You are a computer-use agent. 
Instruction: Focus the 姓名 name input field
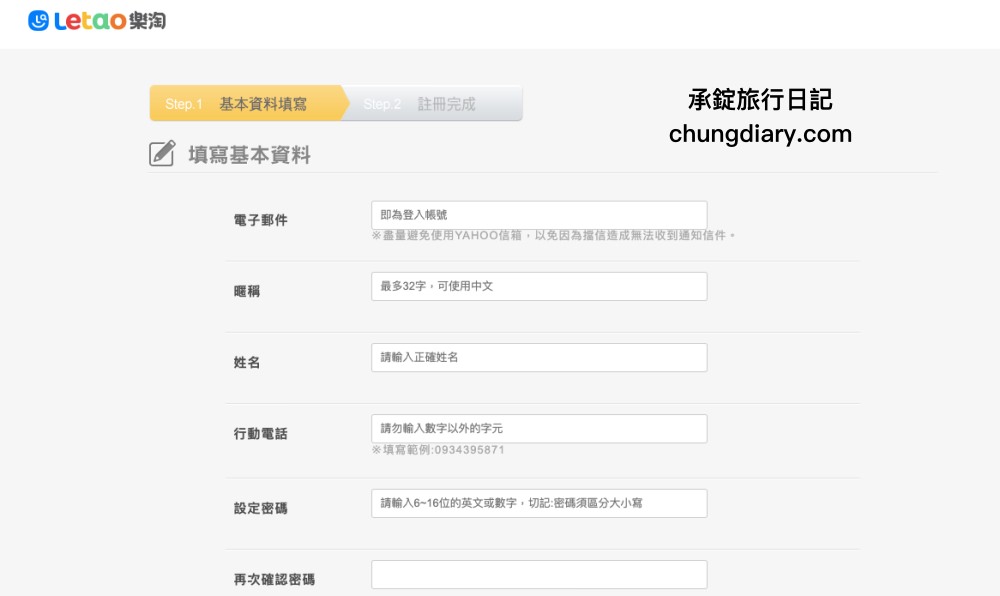(x=539, y=357)
